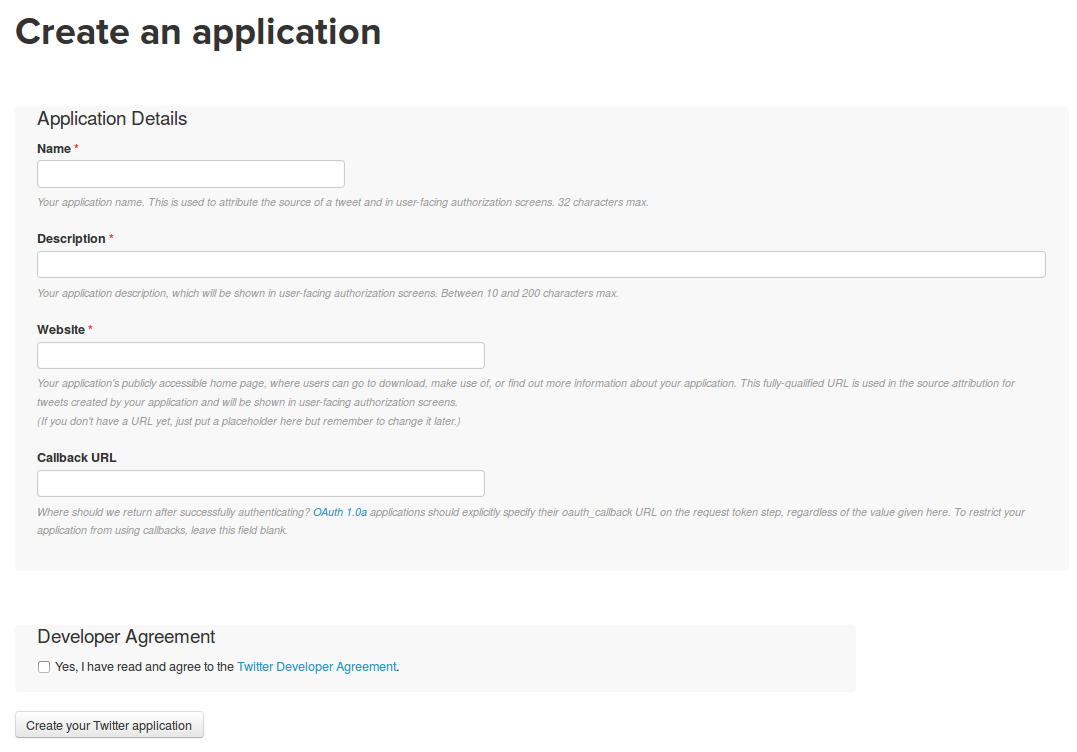1077x752 pixels.
Task: Click the Application Details section heading
Action: [x=112, y=119]
